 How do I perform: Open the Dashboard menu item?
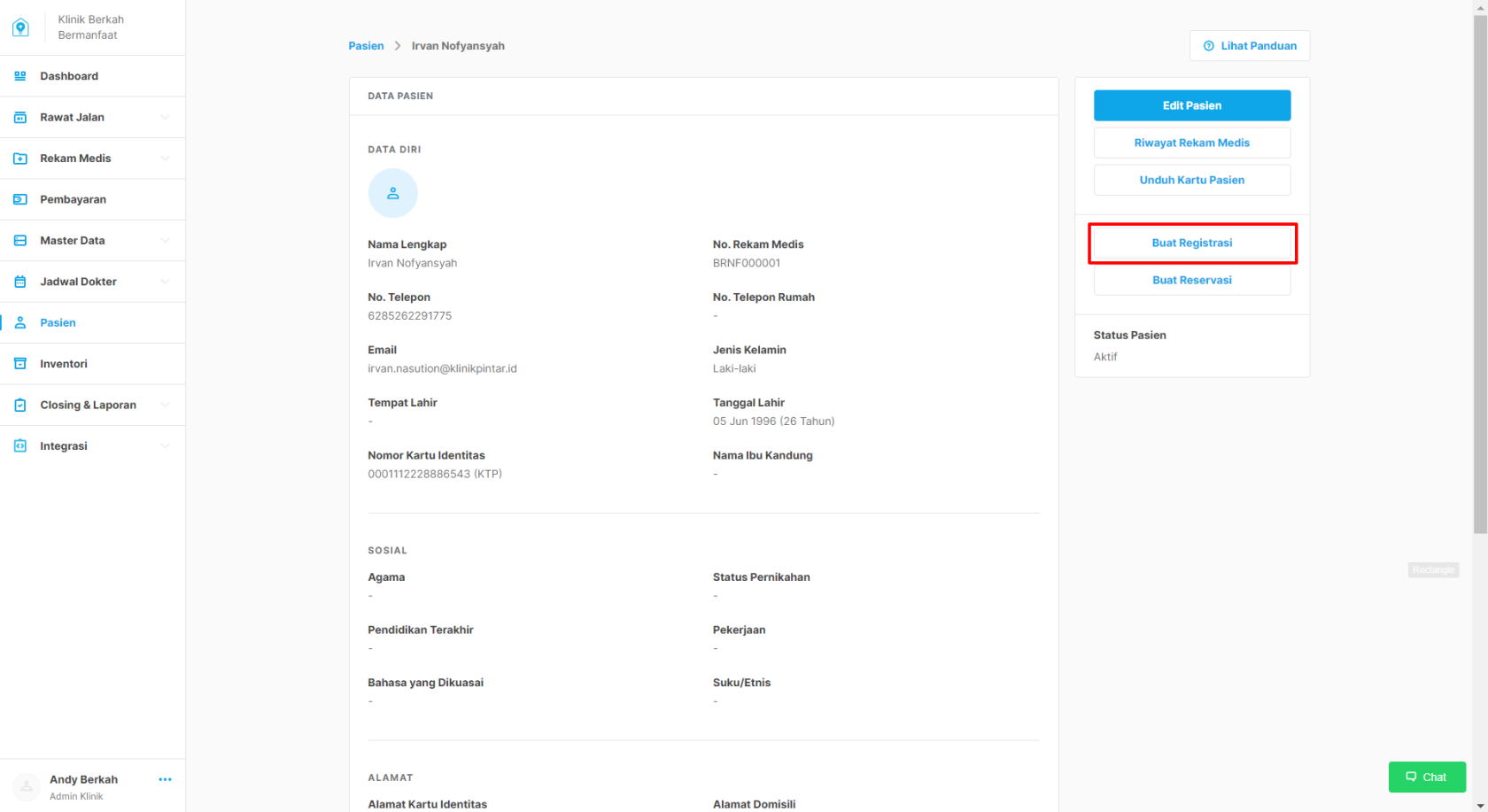point(93,76)
